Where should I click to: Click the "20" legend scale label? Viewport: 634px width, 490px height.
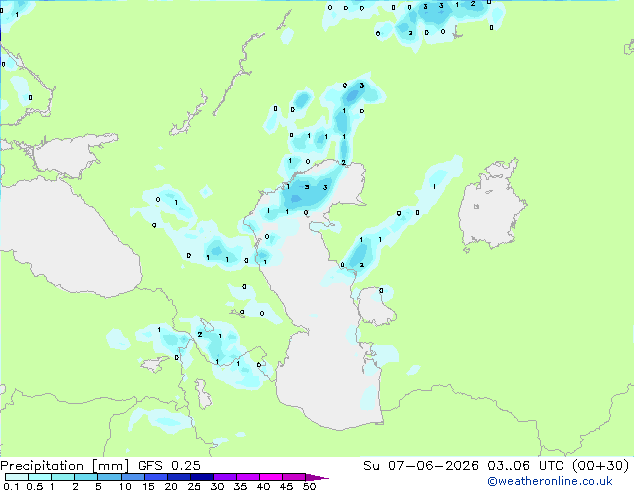click(x=171, y=486)
